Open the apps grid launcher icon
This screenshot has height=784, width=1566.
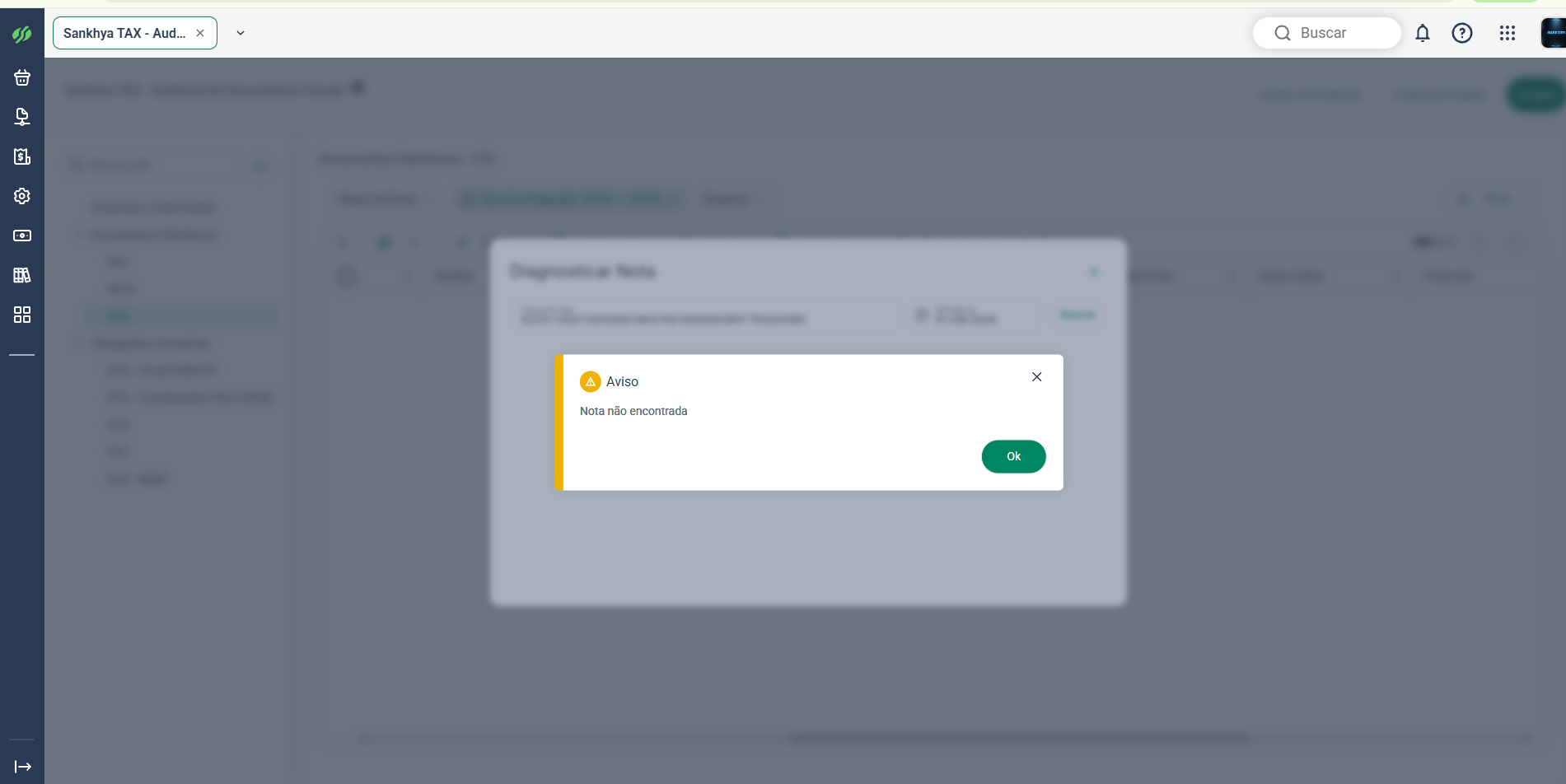pos(1508,33)
